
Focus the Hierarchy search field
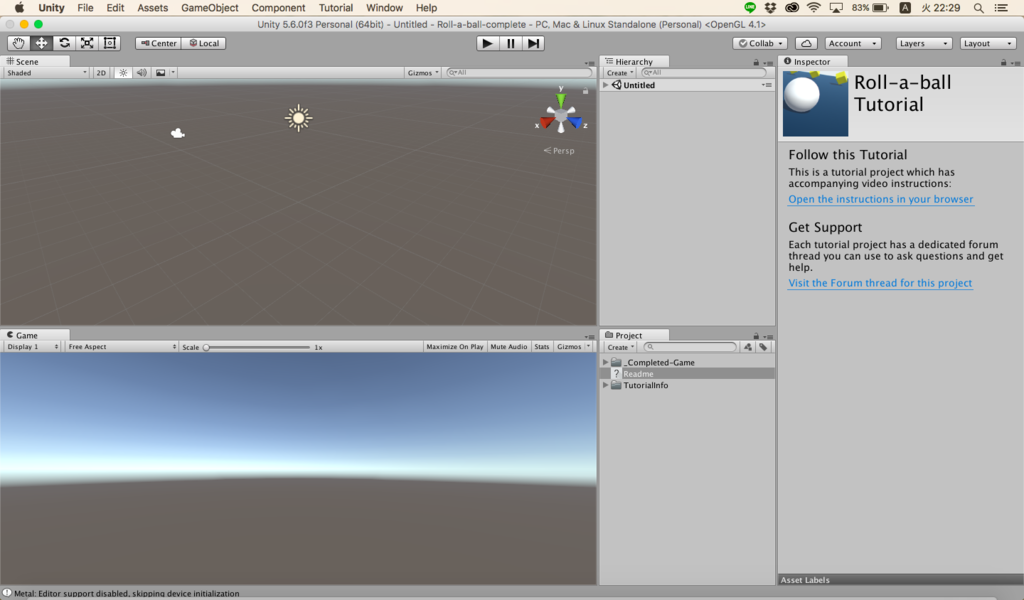pyautogui.click(x=703, y=72)
